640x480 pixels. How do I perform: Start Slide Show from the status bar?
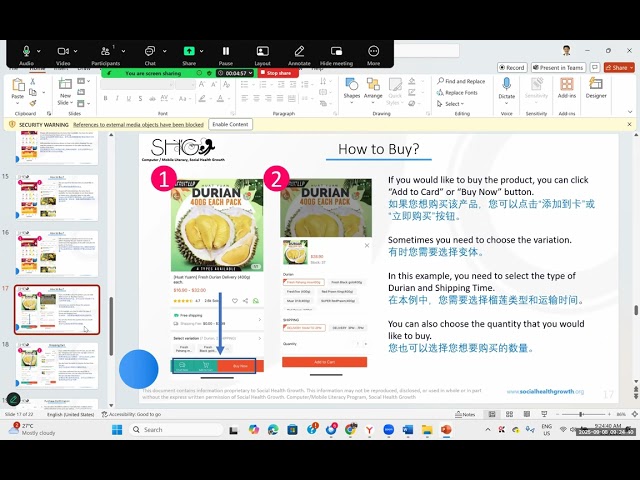(544, 414)
